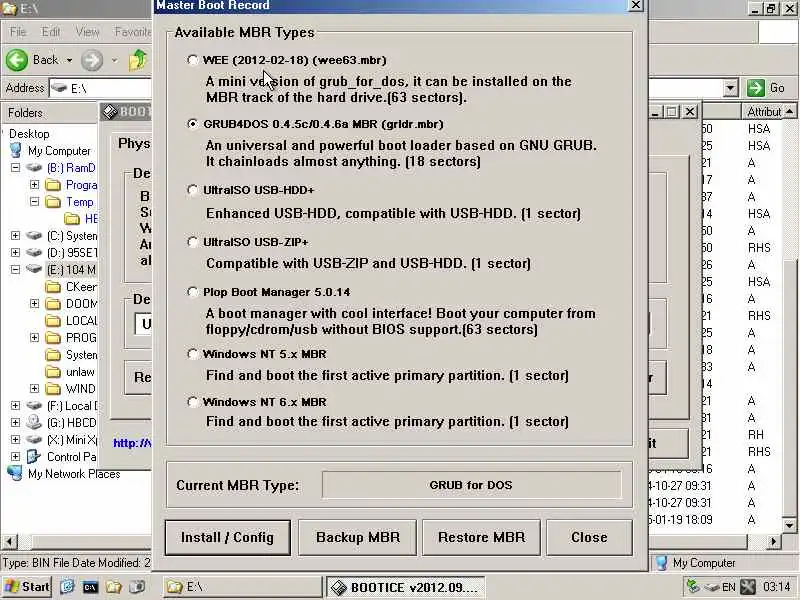The height and width of the screenshot is (600, 800).
Task: Expand the Program folder under B: drive
Action: click(x=34, y=184)
